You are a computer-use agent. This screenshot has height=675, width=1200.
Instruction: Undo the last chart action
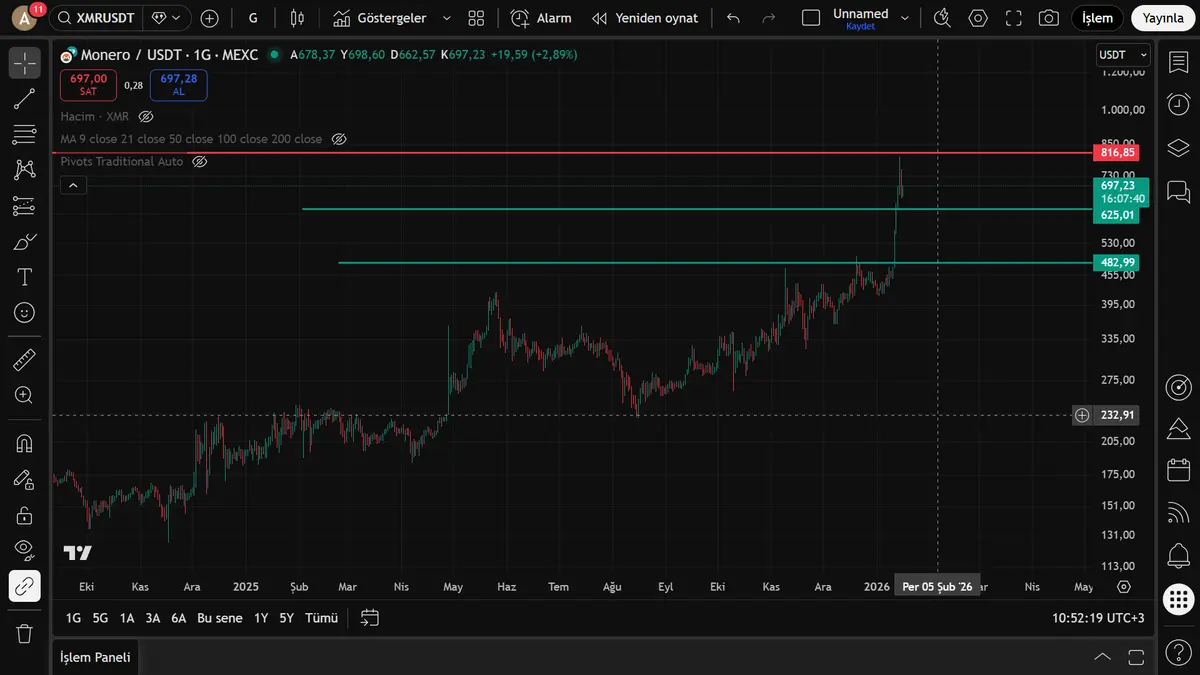tap(733, 18)
